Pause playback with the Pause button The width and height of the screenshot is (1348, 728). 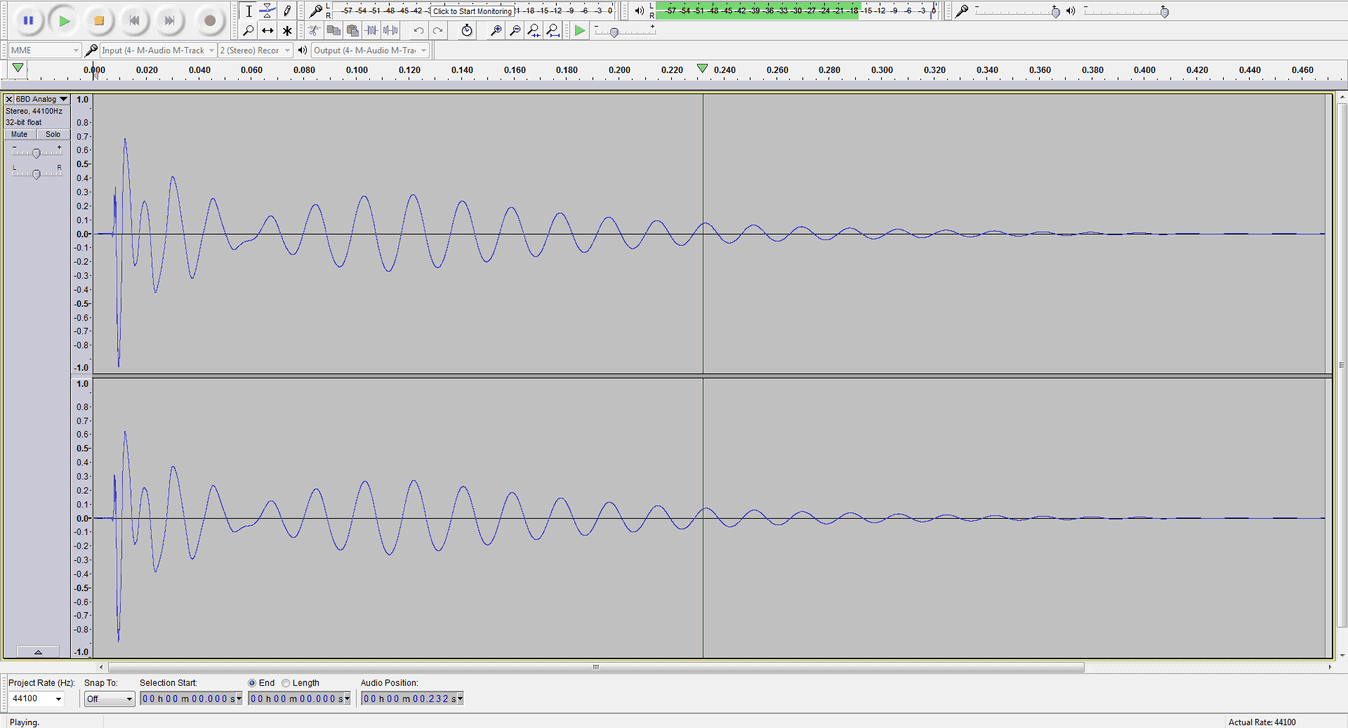(x=28, y=20)
